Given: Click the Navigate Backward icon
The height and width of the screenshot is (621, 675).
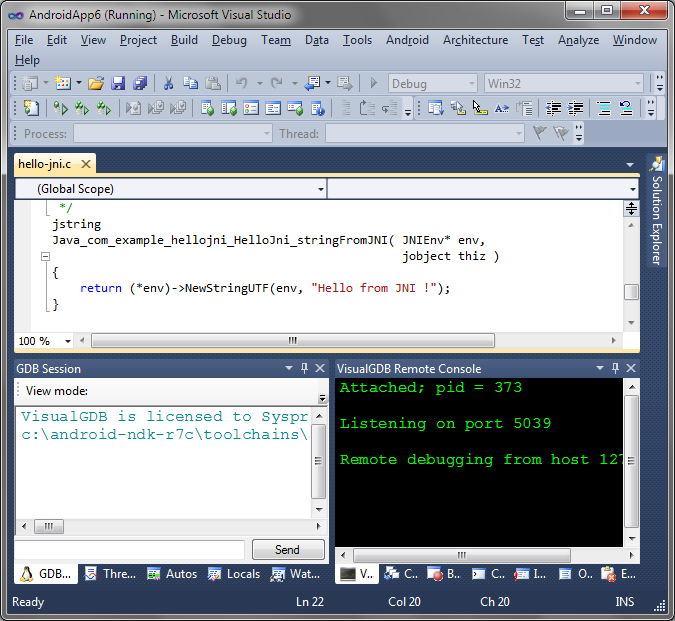Looking at the screenshot, I should click(312, 83).
